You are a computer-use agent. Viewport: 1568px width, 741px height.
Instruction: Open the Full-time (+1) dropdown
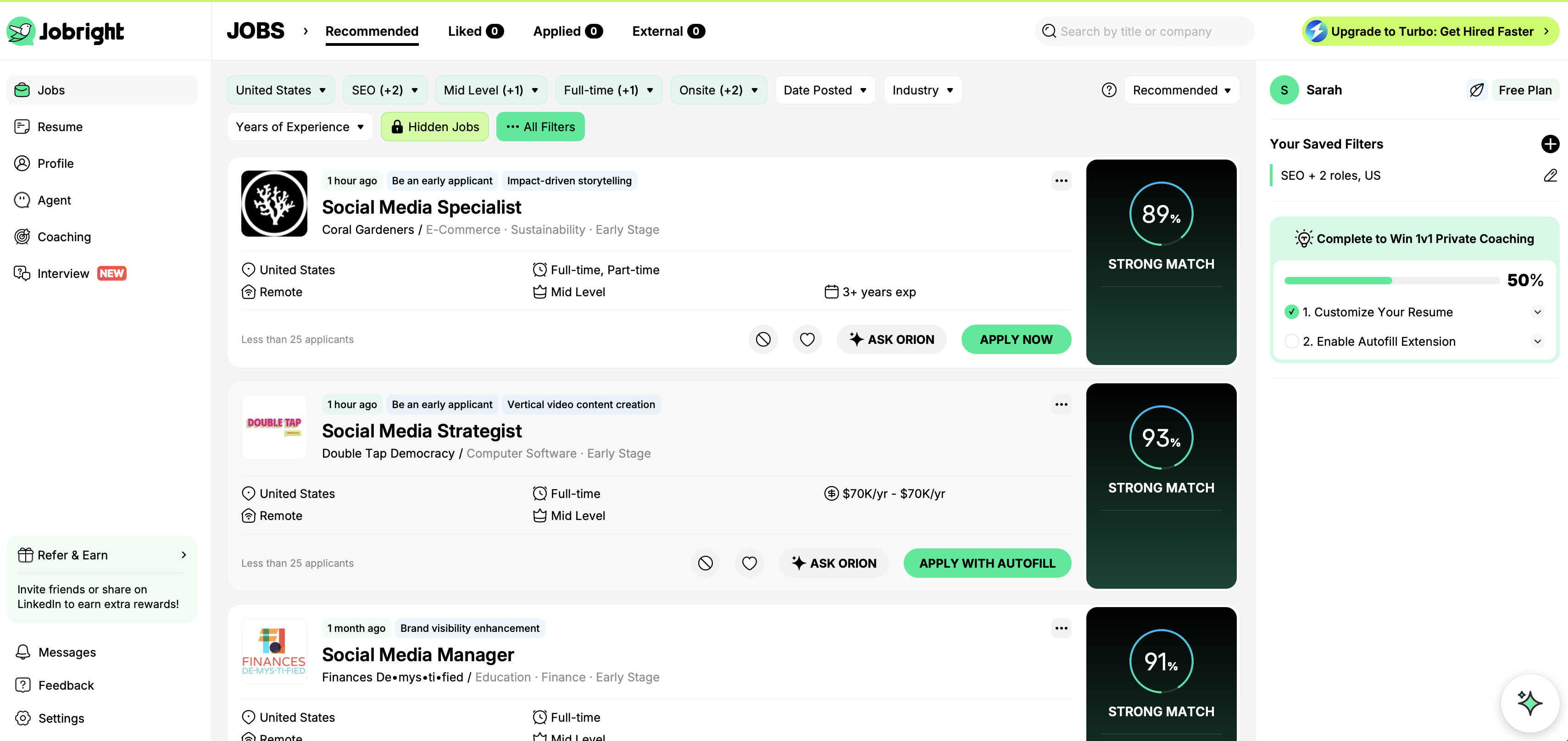click(x=609, y=90)
